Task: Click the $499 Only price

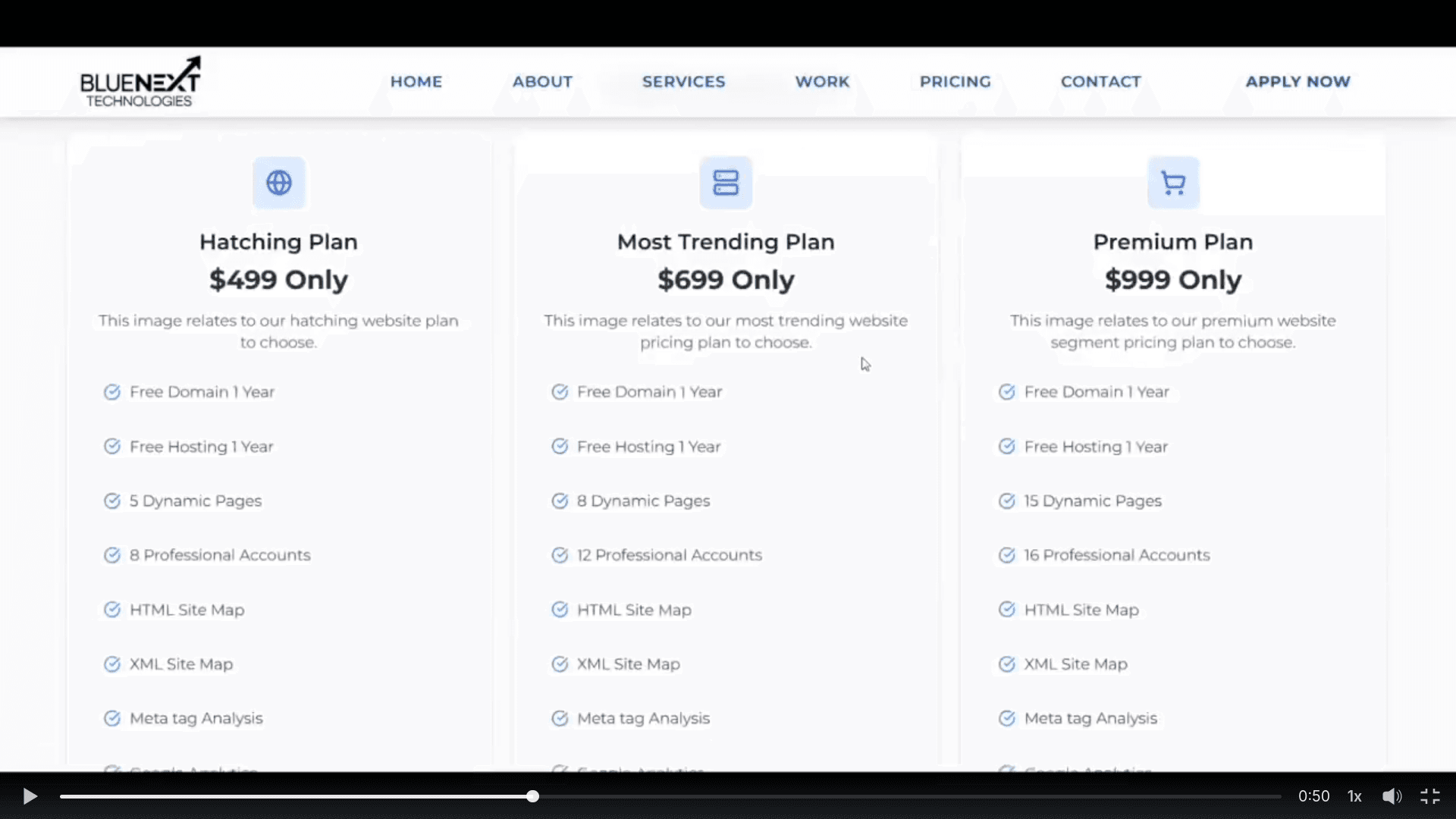Action: pyautogui.click(x=278, y=280)
